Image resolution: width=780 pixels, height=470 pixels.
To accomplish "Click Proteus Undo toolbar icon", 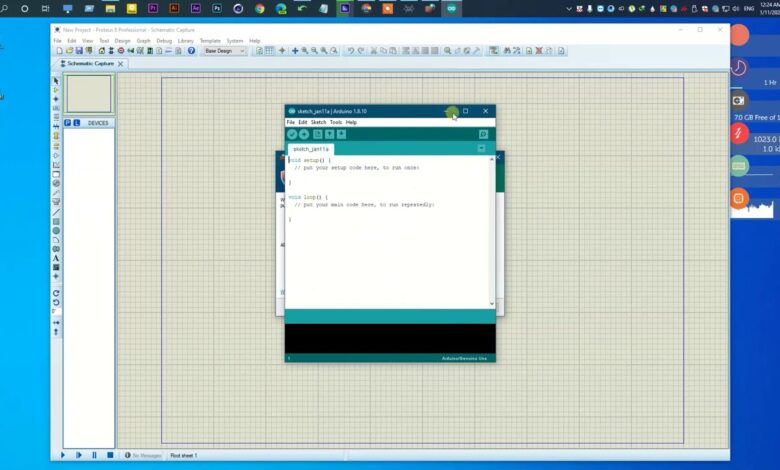I will (351, 51).
